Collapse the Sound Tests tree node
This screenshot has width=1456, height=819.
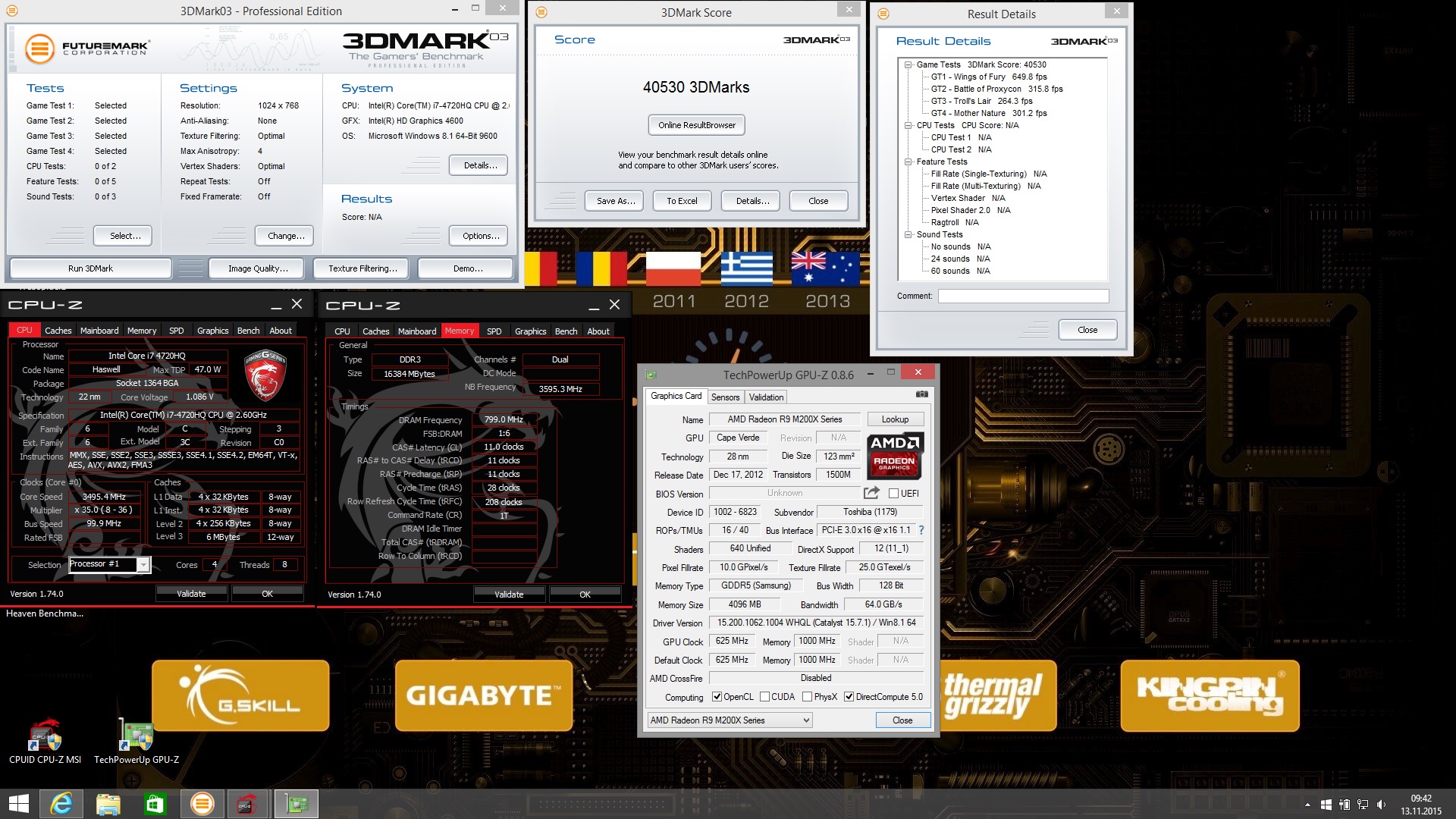908,235
